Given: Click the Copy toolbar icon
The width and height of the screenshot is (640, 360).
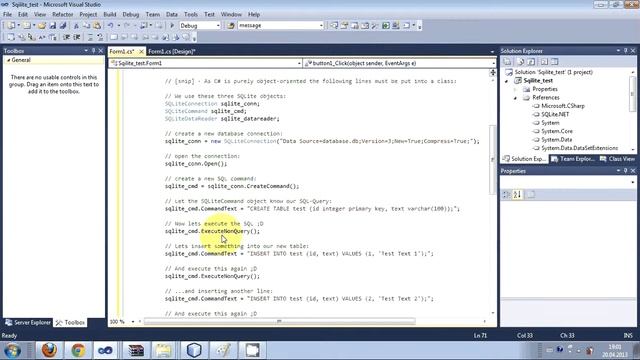Looking at the screenshot, I should tap(87, 26).
